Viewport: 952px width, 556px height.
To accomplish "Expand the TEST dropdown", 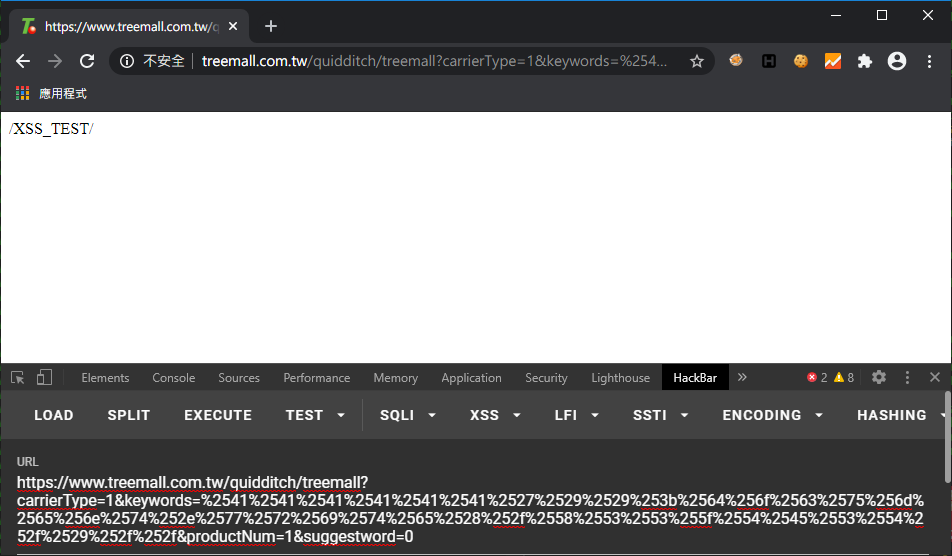I will (x=314, y=415).
